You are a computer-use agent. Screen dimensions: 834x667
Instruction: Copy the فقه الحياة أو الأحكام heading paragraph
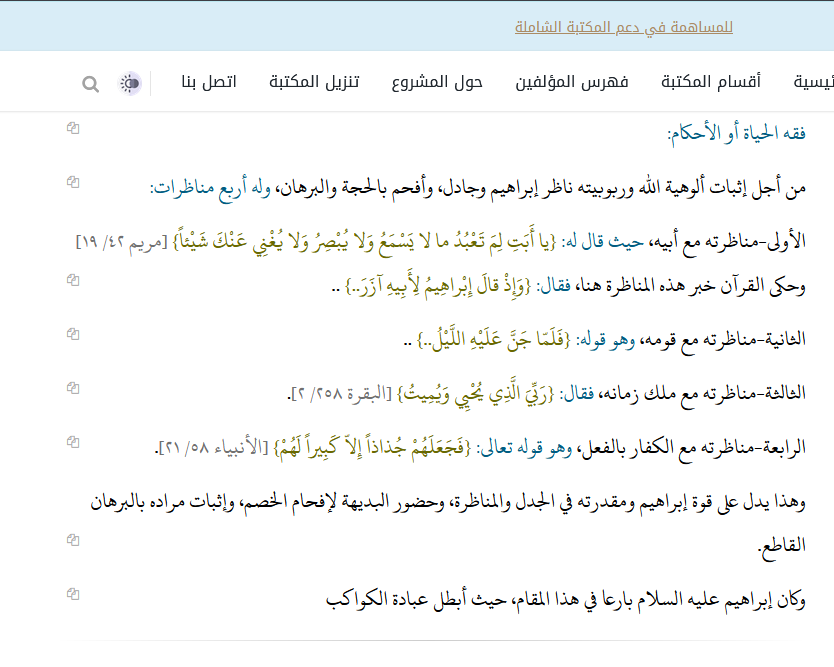73,128
